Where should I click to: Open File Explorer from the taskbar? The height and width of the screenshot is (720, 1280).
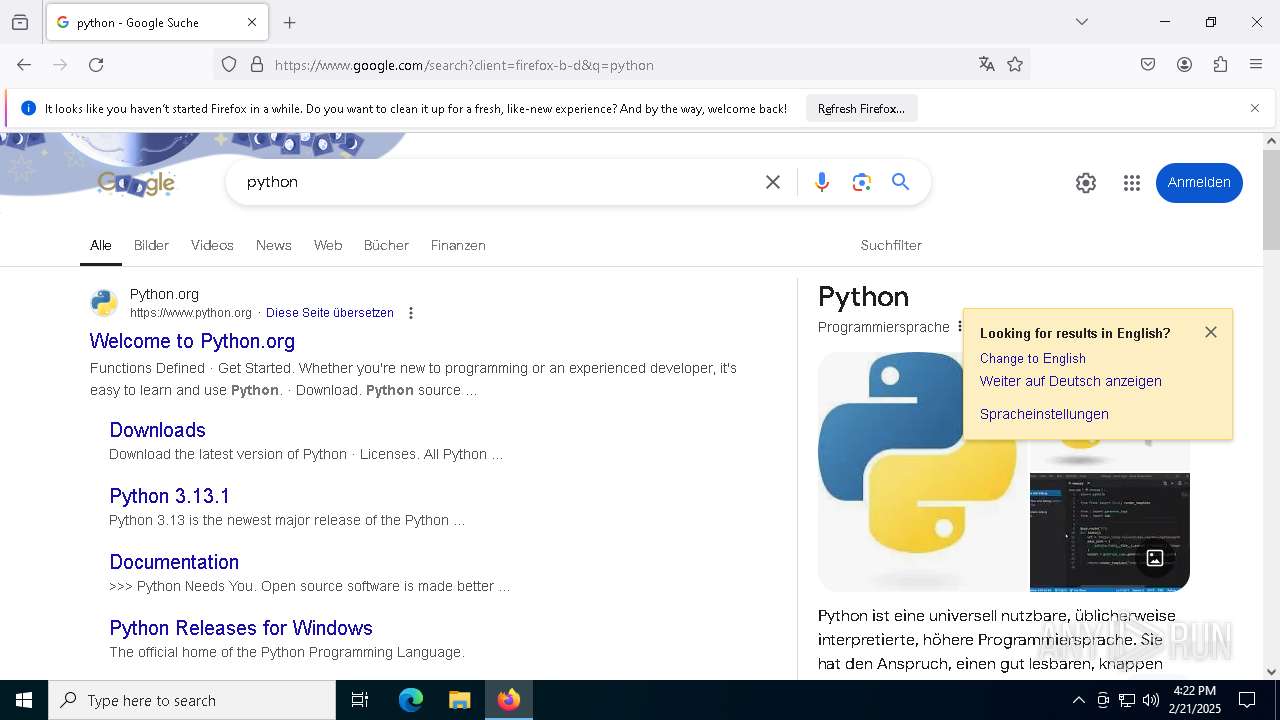tap(459, 700)
